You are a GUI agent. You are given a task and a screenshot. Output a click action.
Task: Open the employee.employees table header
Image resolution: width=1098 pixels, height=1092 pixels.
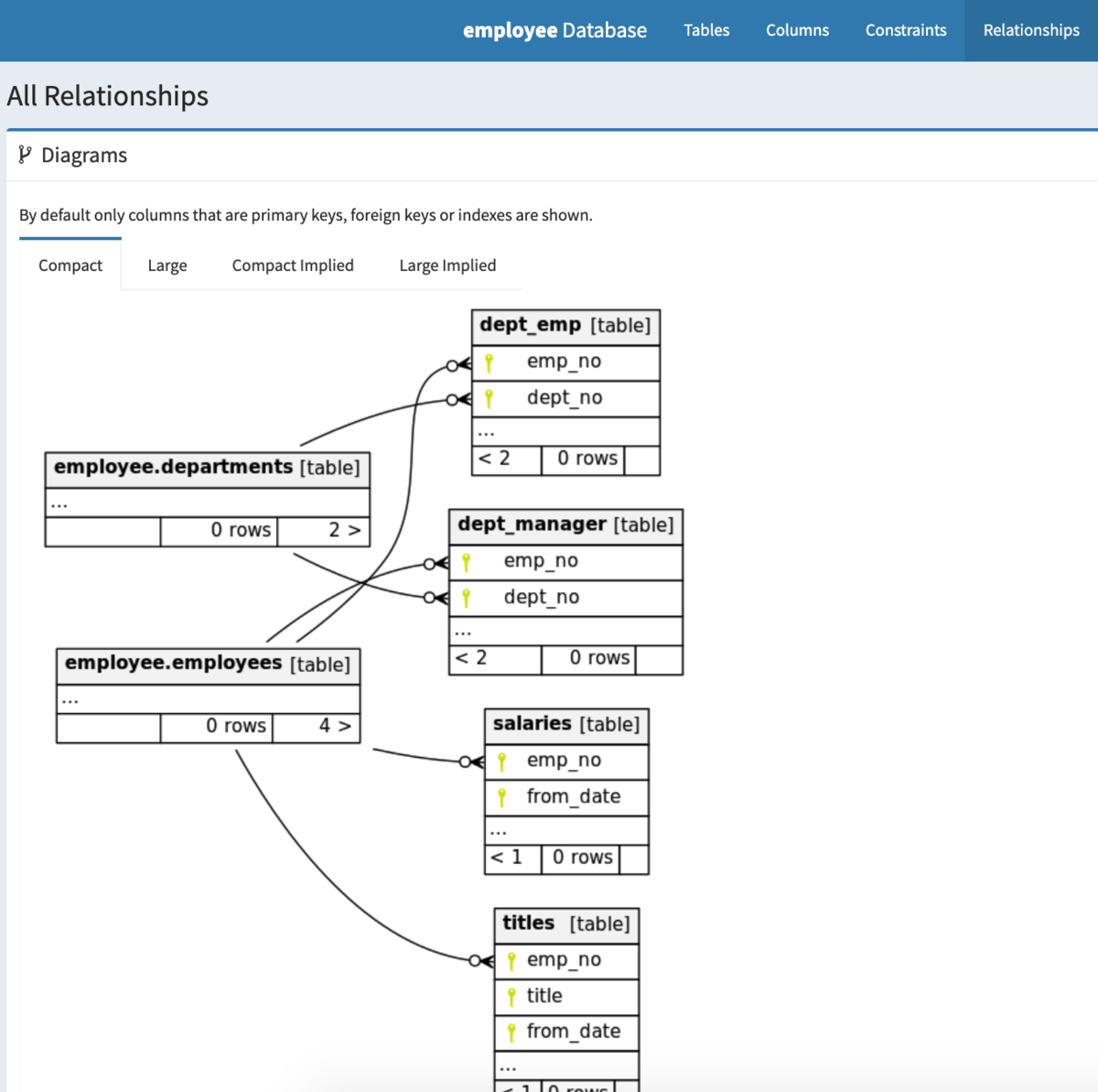(208, 665)
